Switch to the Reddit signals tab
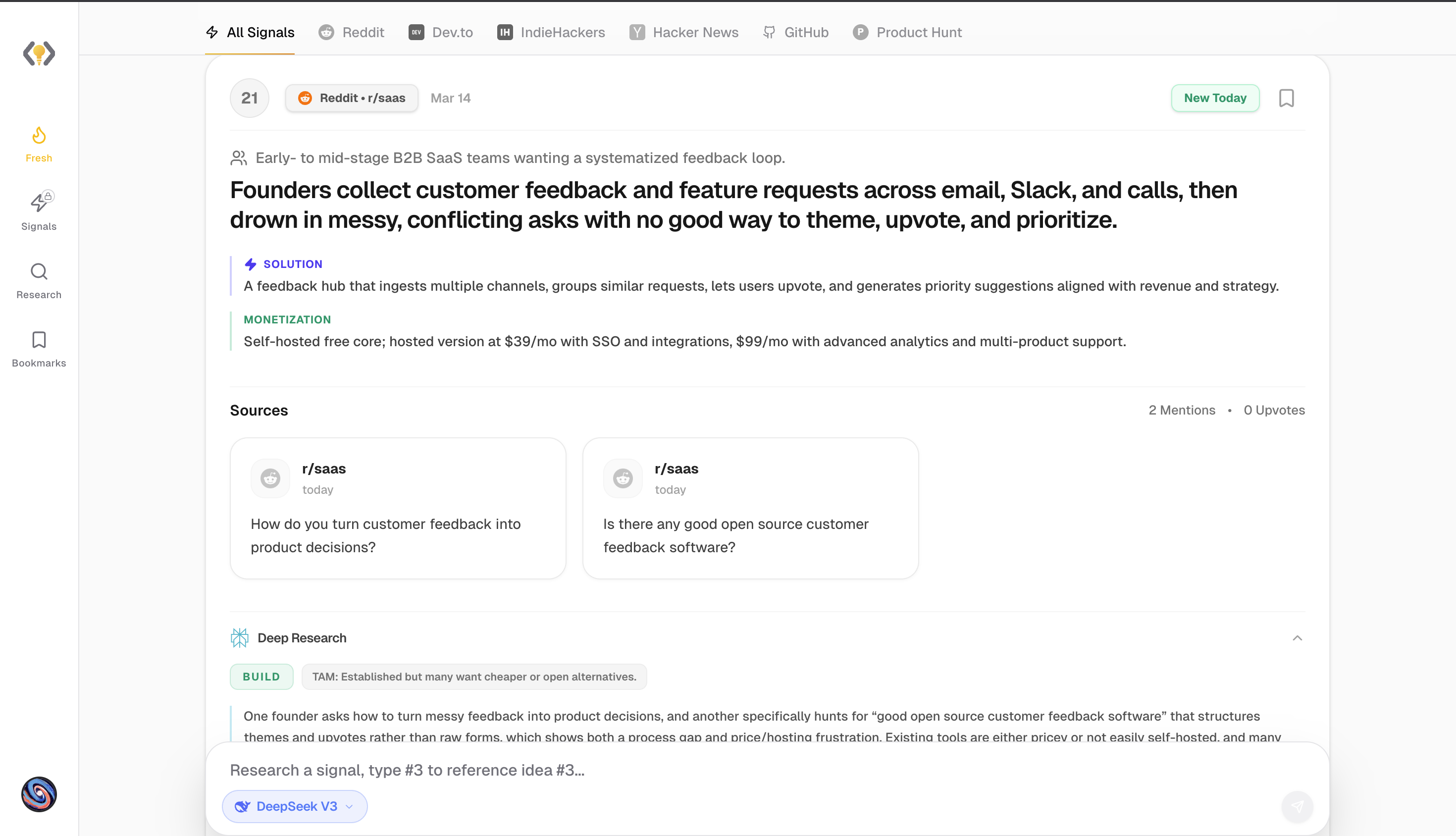This screenshot has height=836, width=1456. click(x=351, y=32)
